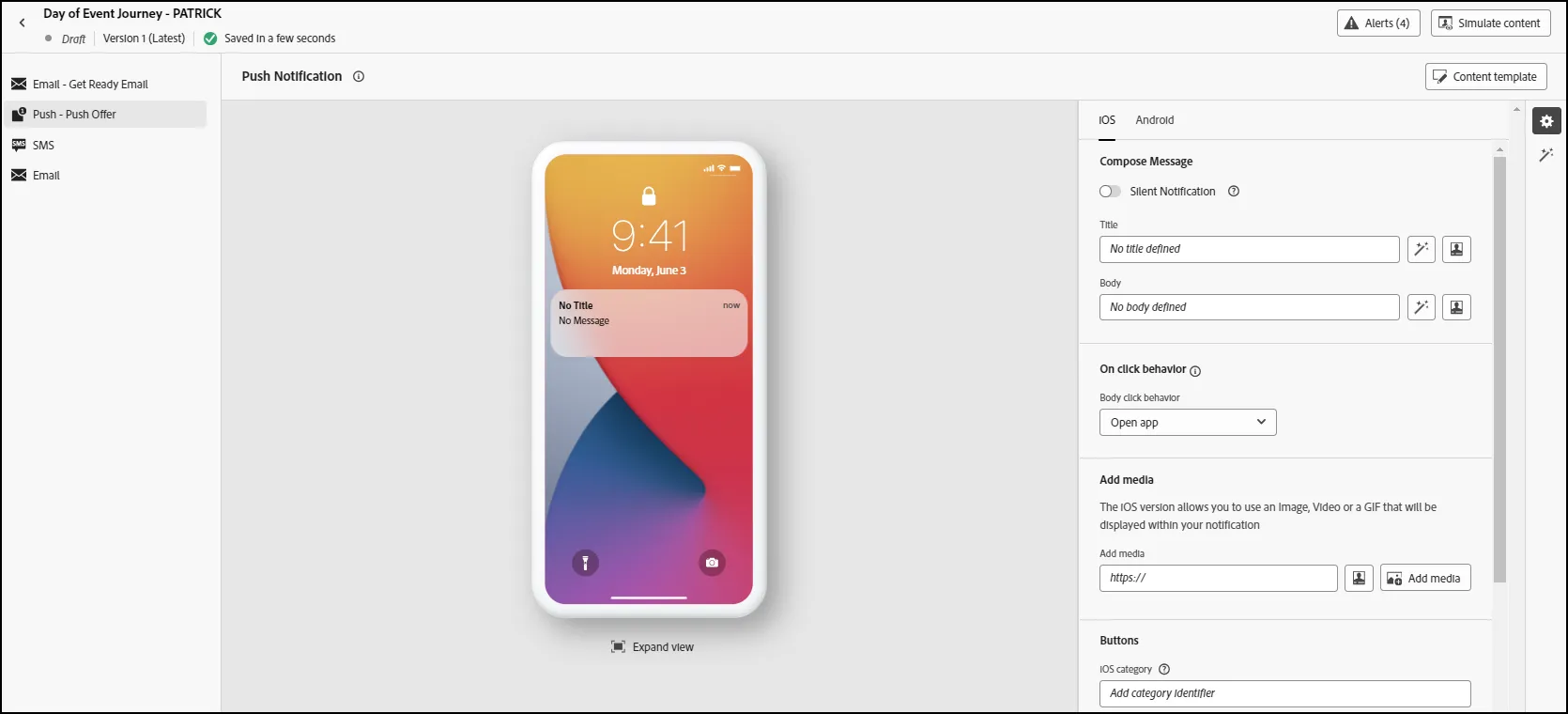Click the Silent Notification help icon
This screenshot has width=1568, height=714.
point(1234,192)
